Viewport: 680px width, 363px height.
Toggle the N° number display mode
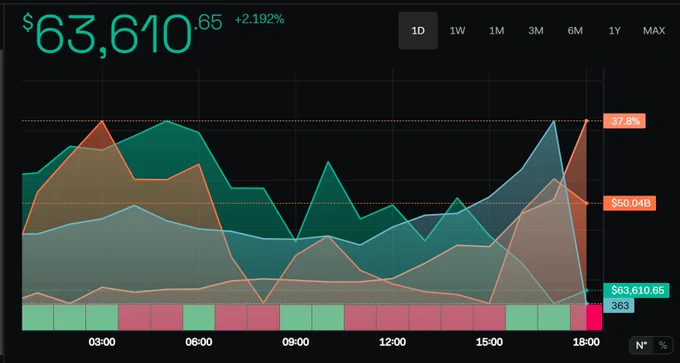pyautogui.click(x=641, y=345)
